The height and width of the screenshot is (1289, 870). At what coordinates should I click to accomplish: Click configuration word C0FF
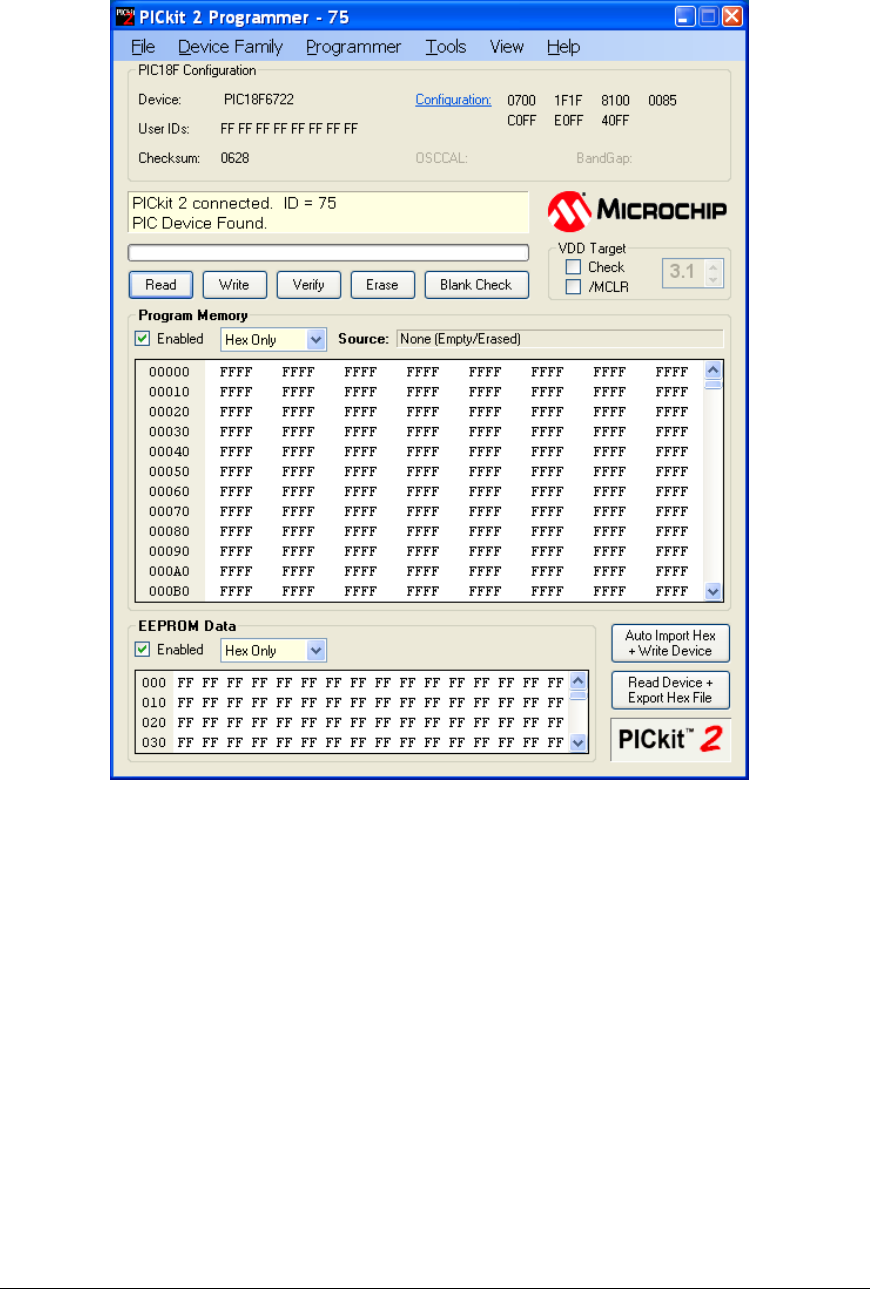coord(522,120)
